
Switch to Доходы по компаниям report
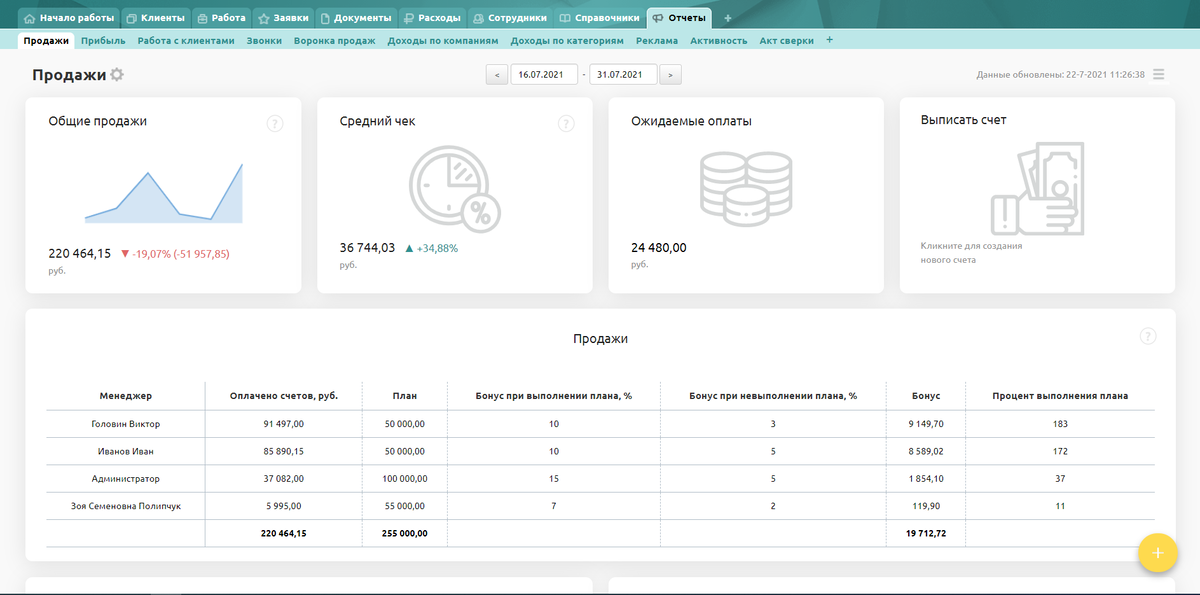[x=443, y=41]
